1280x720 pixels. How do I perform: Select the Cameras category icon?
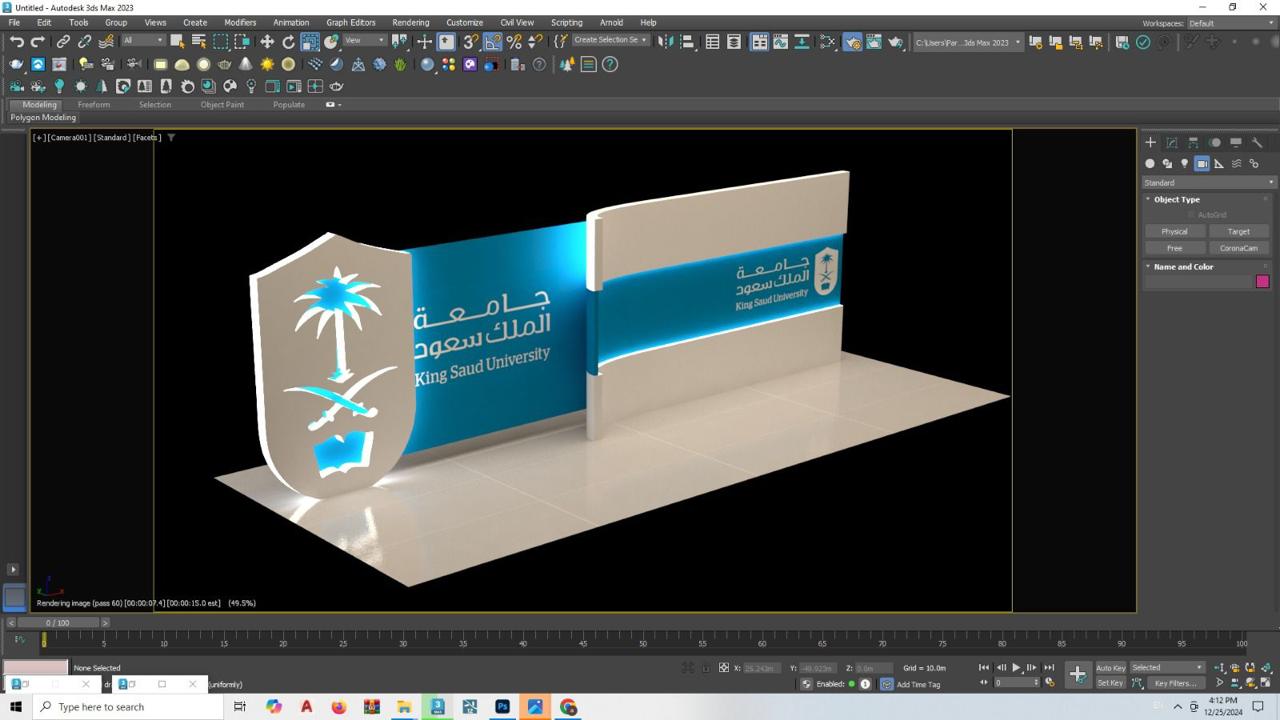1202,164
